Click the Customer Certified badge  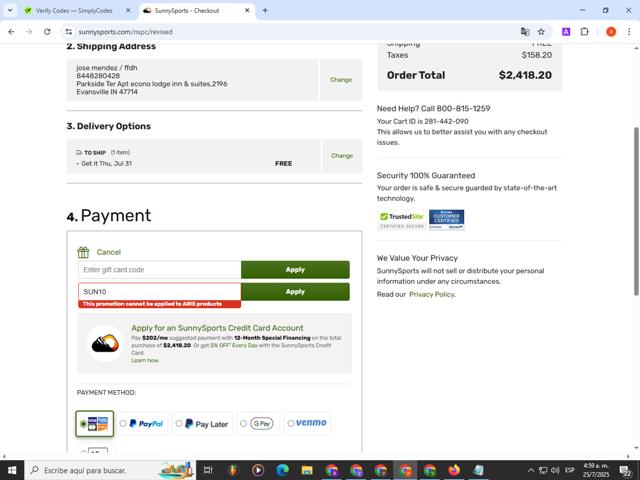click(446, 220)
